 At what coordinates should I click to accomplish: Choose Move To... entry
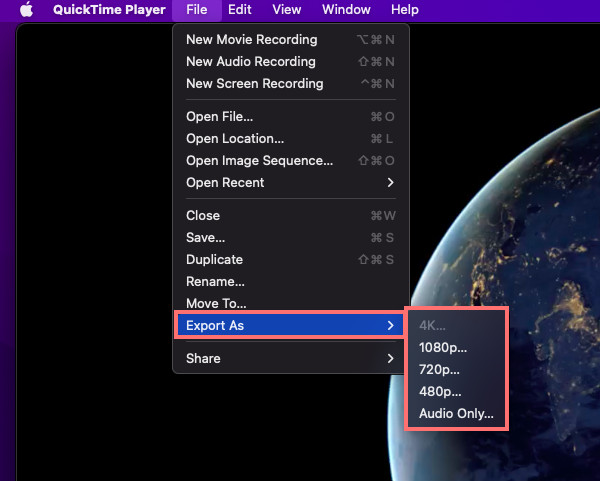(x=291, y=303)
